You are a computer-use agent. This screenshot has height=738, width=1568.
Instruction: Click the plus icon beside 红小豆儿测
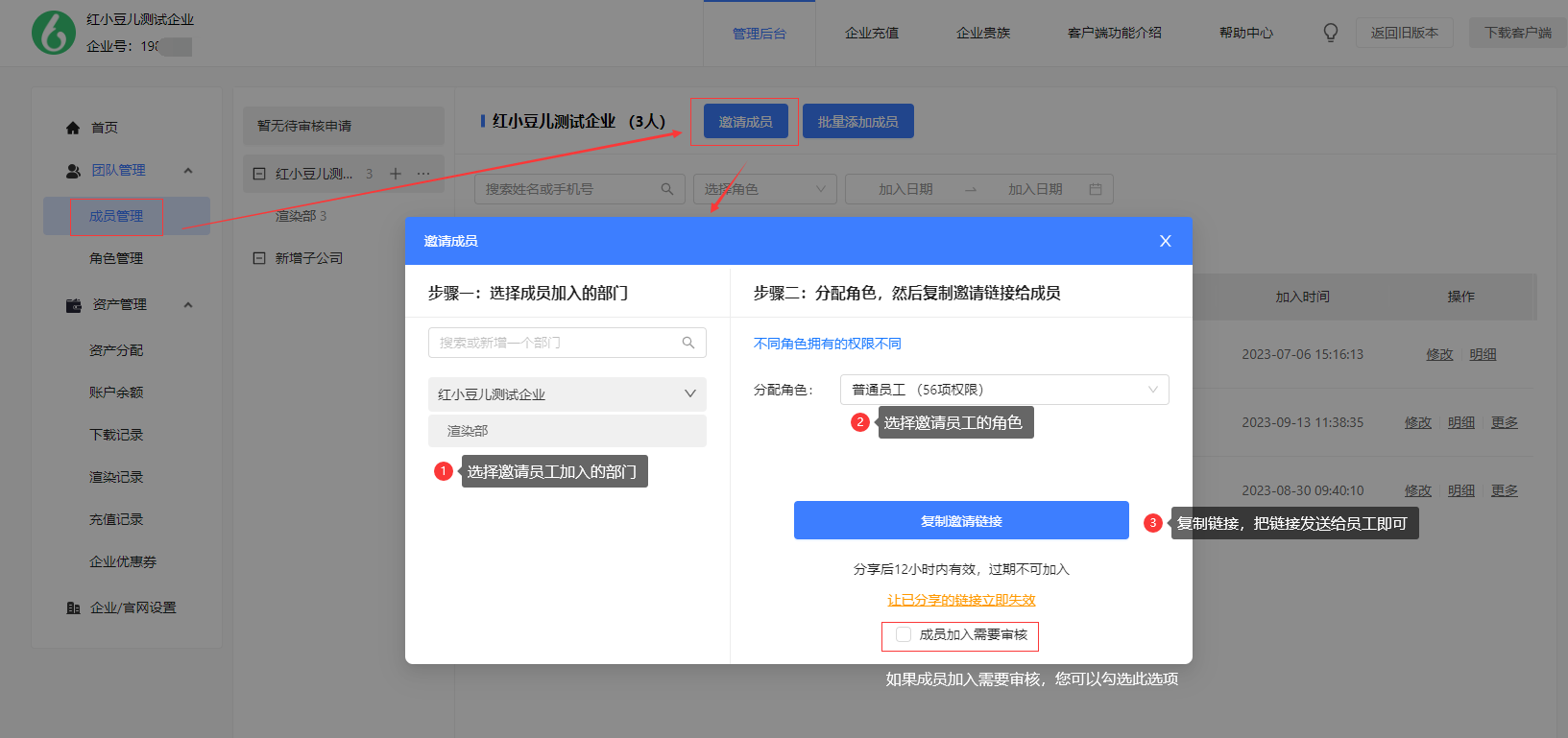point(395,174)
